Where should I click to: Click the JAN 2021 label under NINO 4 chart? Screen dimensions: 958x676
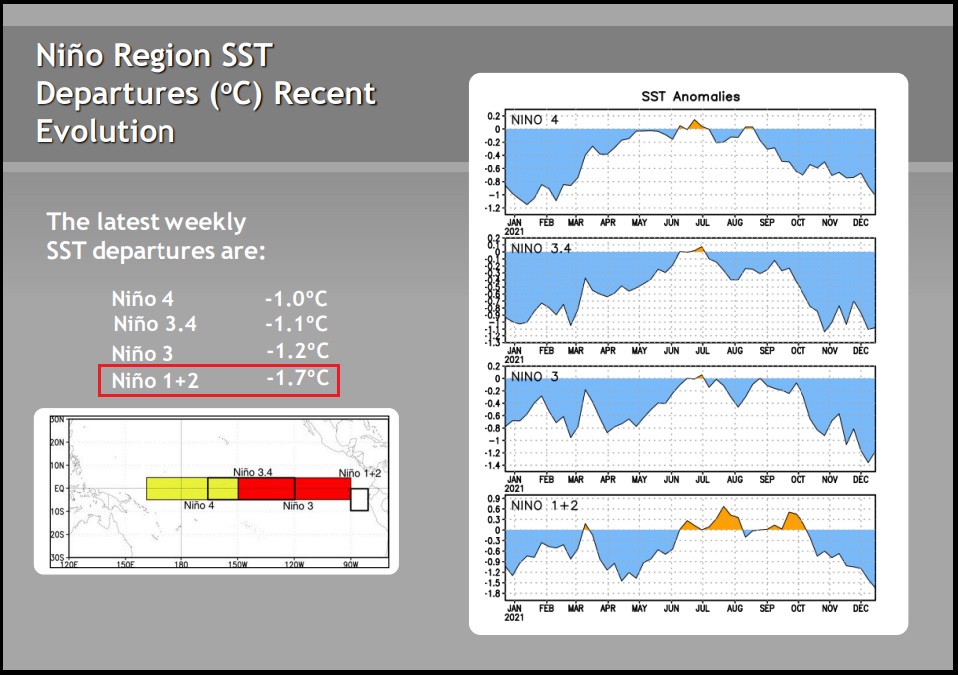point(514,227)
